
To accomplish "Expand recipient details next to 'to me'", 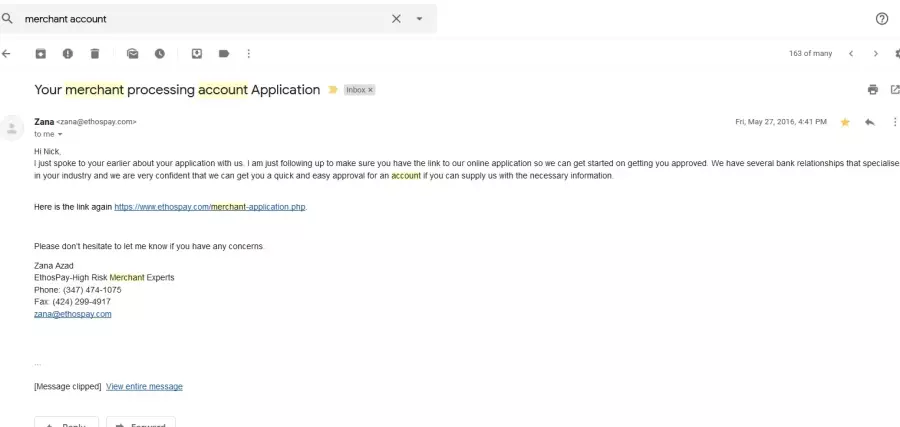I will (x=60, y=134).
